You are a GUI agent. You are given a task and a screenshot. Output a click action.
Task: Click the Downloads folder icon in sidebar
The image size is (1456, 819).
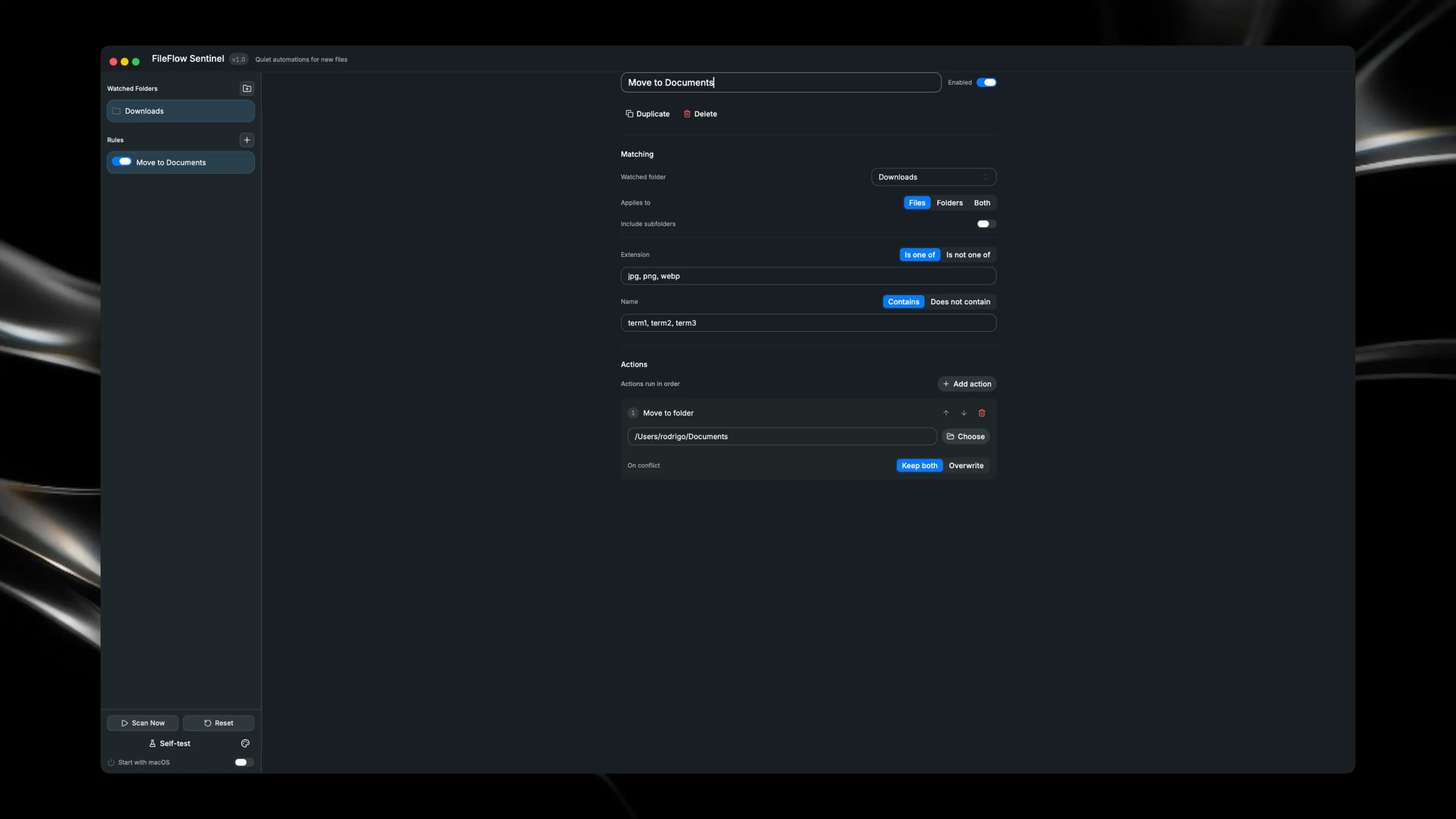pos(116,111)
